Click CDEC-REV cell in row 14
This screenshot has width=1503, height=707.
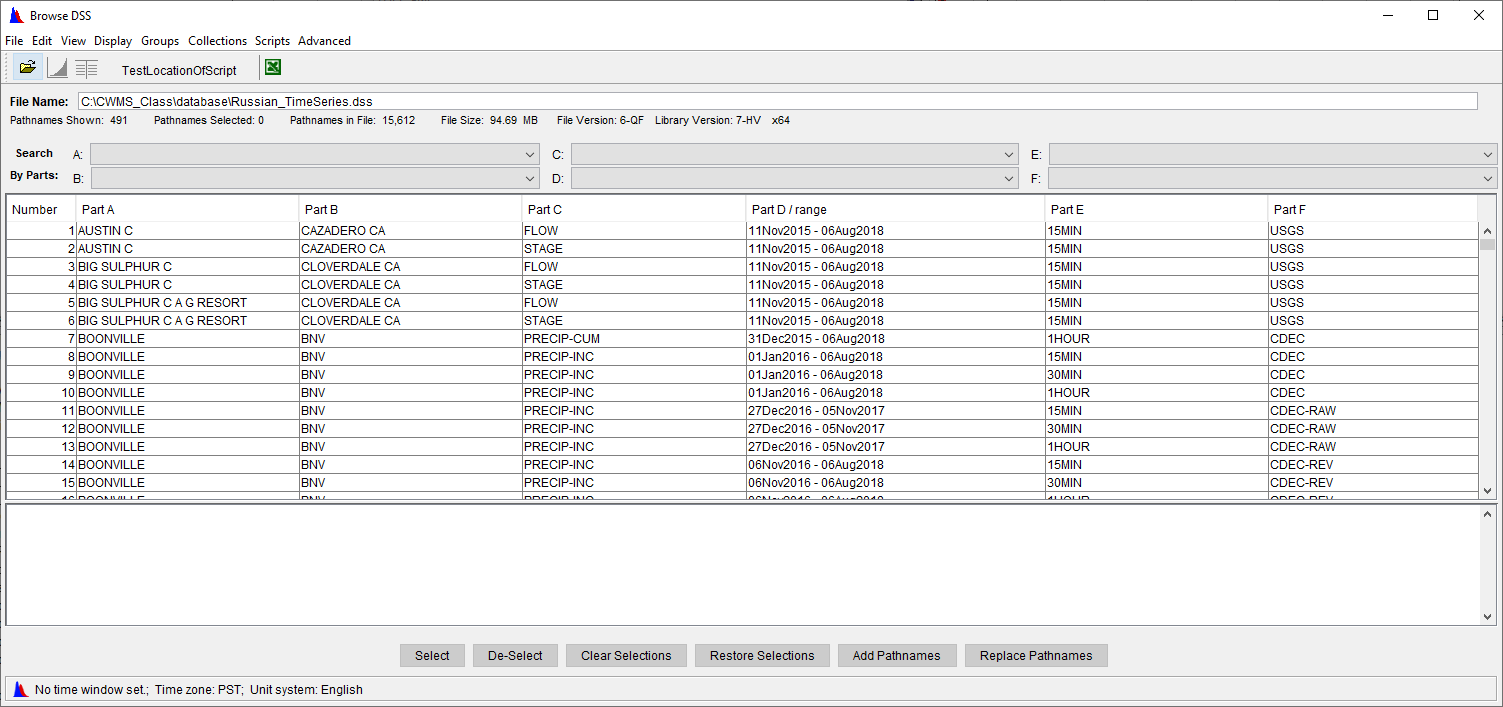point(1373,465)
